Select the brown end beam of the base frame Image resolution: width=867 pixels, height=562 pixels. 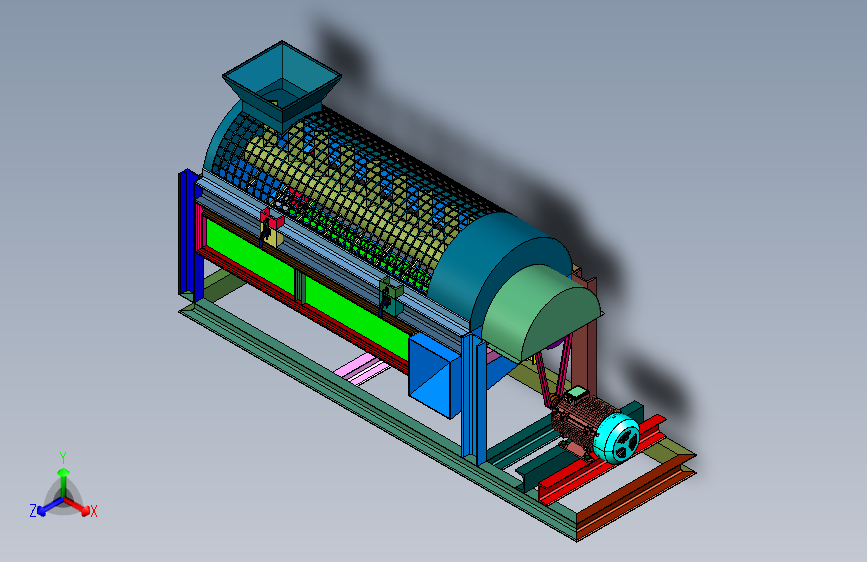pos(636,497)
